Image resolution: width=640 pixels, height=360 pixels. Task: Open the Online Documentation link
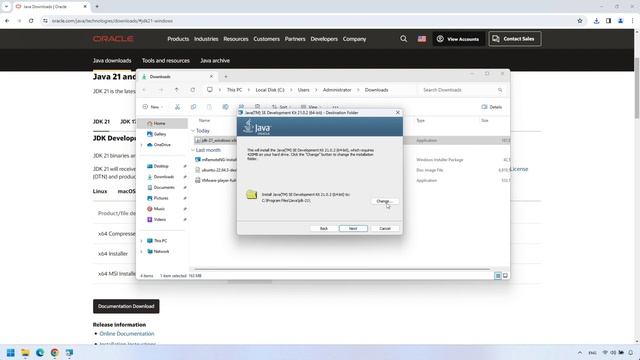point(127,333)
